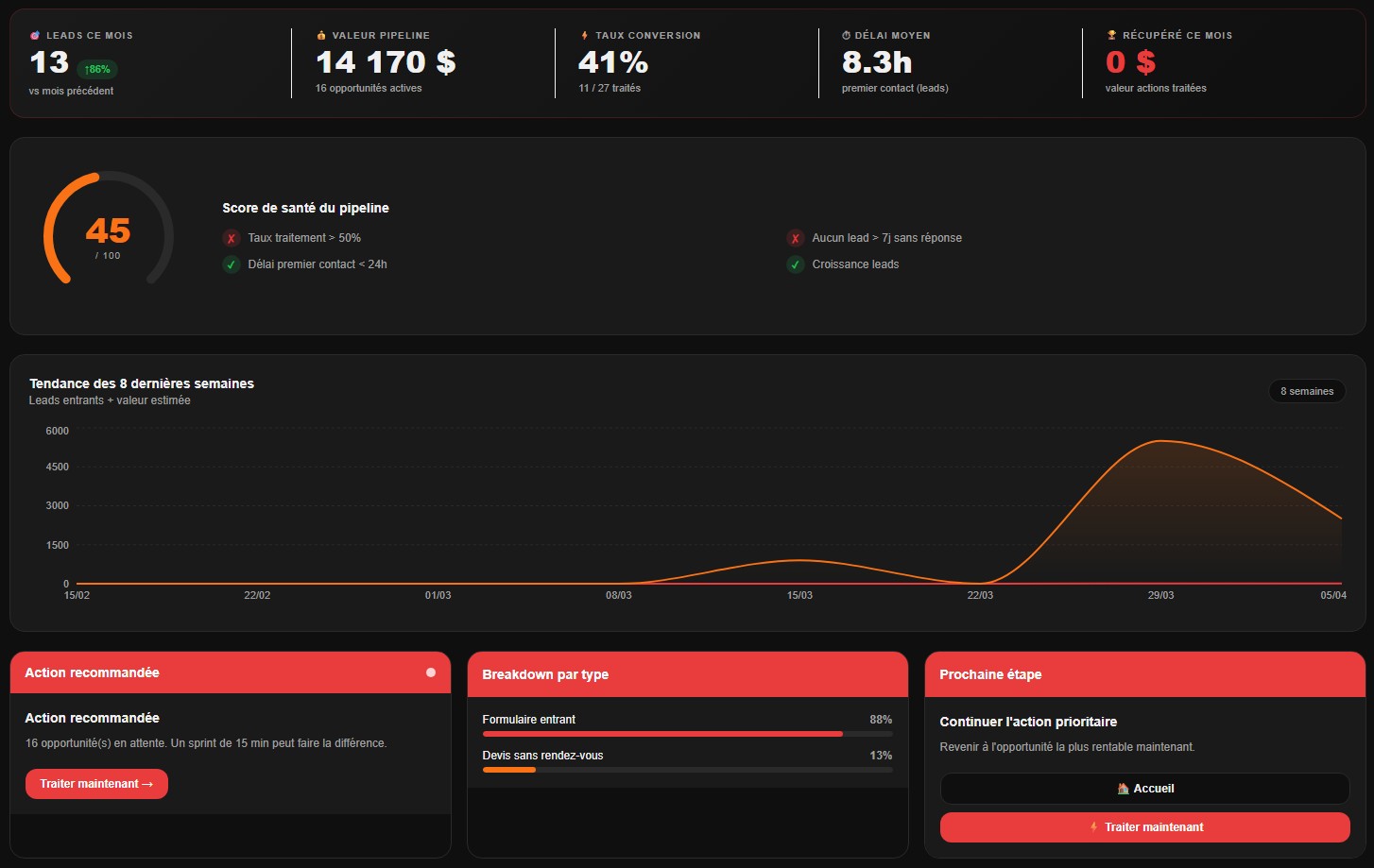
Task: Click the target icon beside Leads ce mois
Action: 35,36
